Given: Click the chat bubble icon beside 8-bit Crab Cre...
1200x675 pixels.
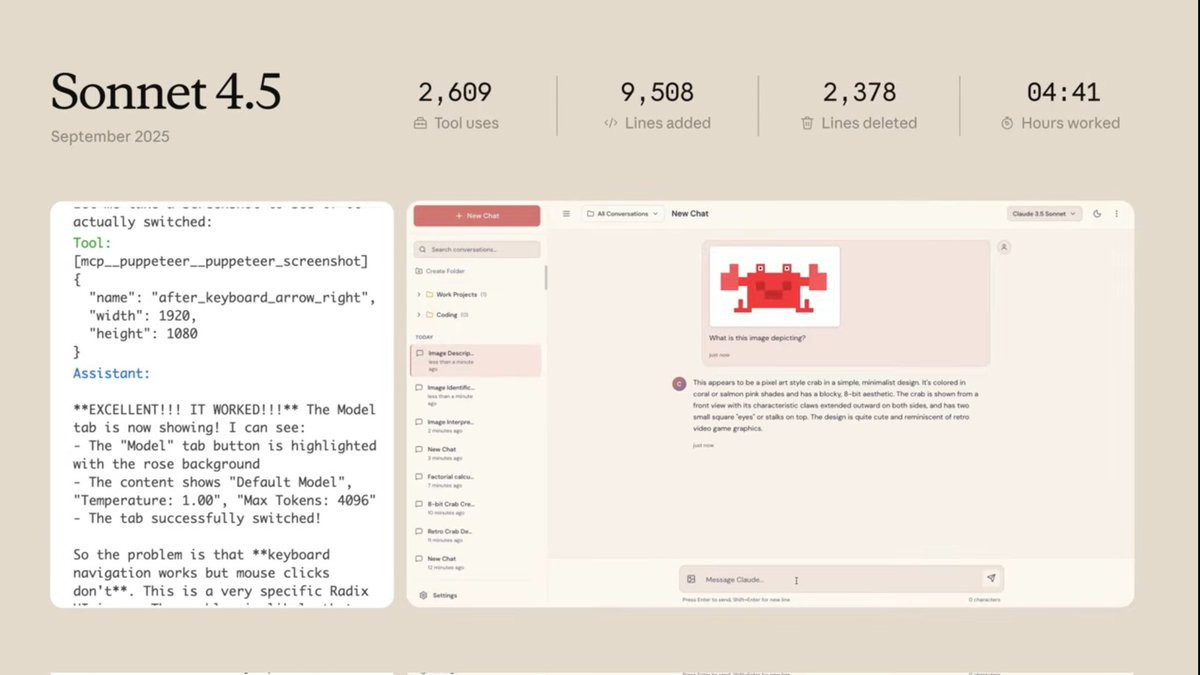Looking at the screenshot, I should tap(420, 505).
